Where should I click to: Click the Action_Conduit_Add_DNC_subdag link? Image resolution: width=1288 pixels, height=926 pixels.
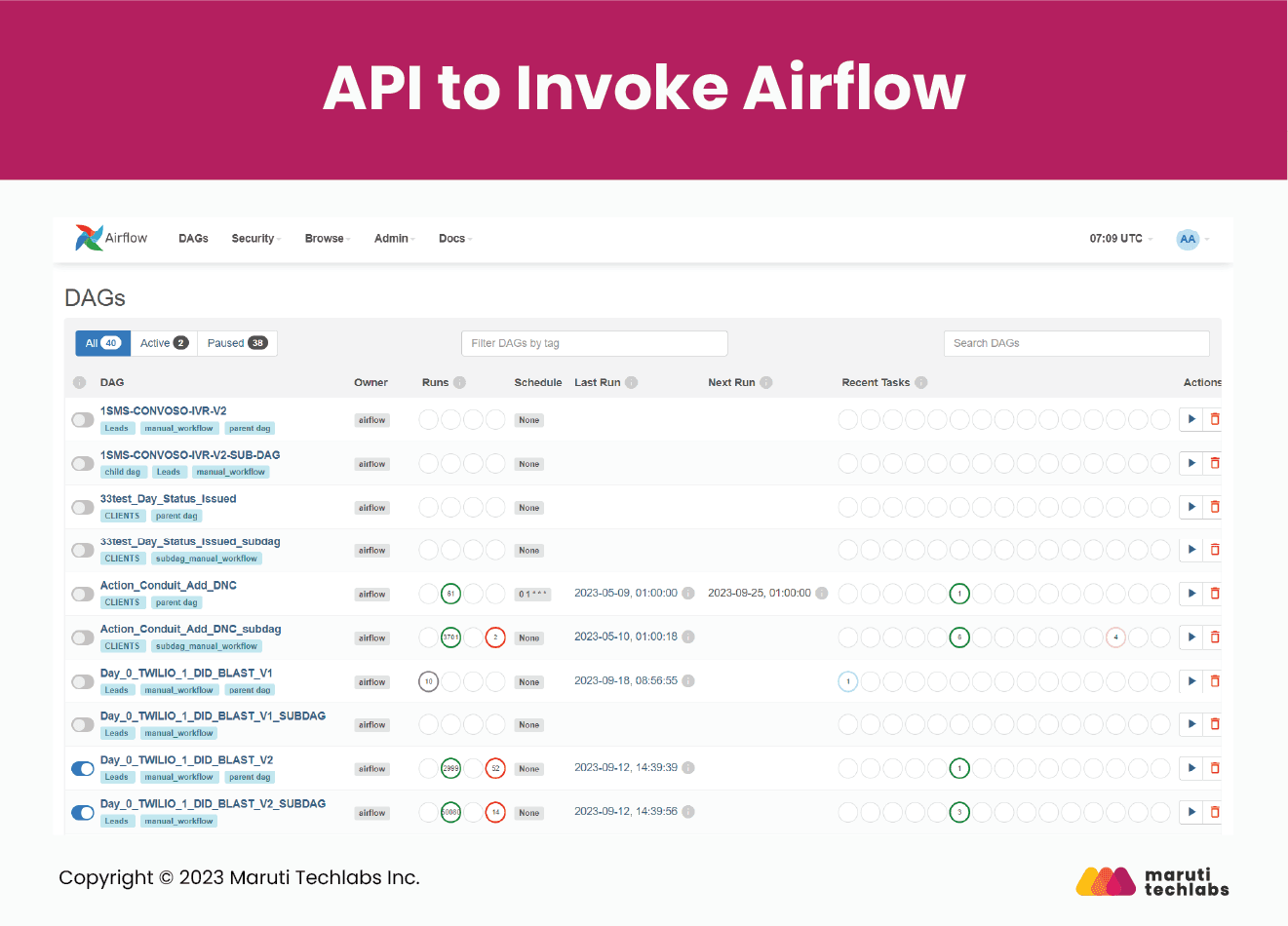pos(190,629)
